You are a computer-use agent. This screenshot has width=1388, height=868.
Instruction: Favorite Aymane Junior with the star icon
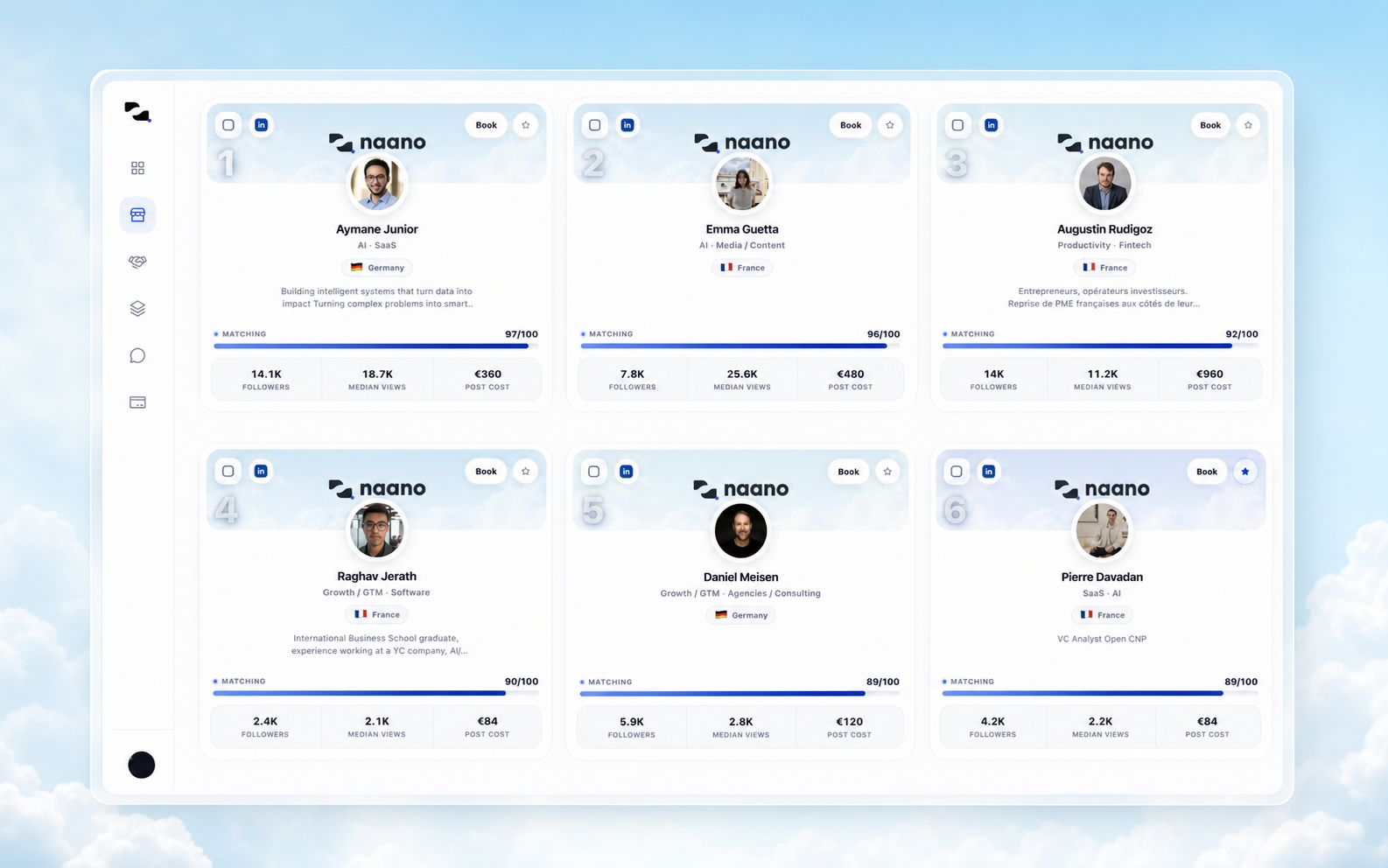click(x=526, y=125)
